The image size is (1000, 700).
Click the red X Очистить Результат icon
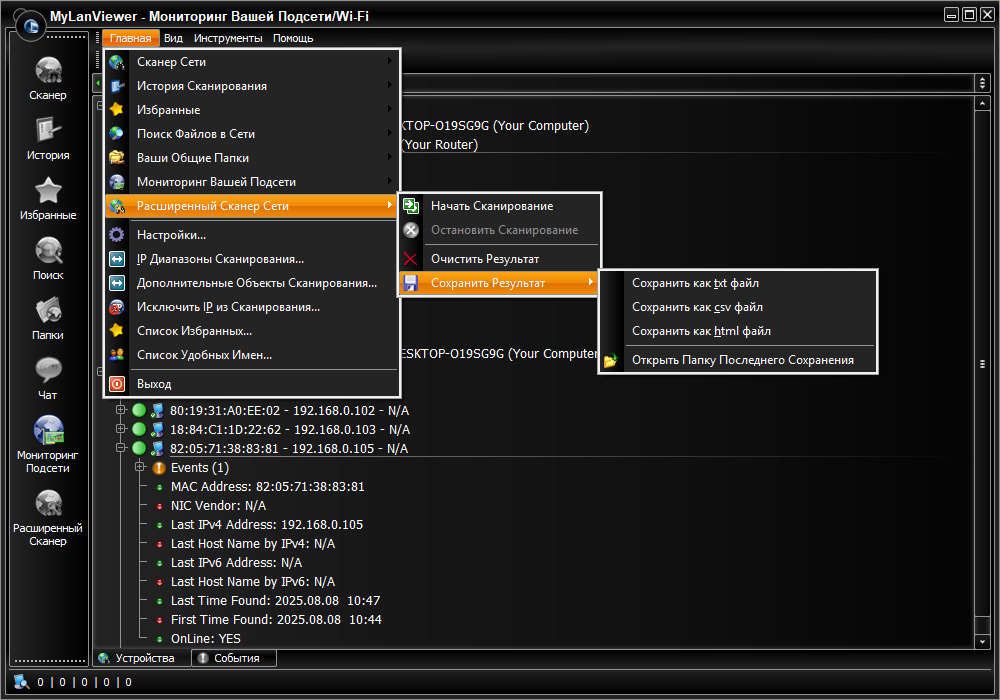pyautogui.click(x=411, y=259)
